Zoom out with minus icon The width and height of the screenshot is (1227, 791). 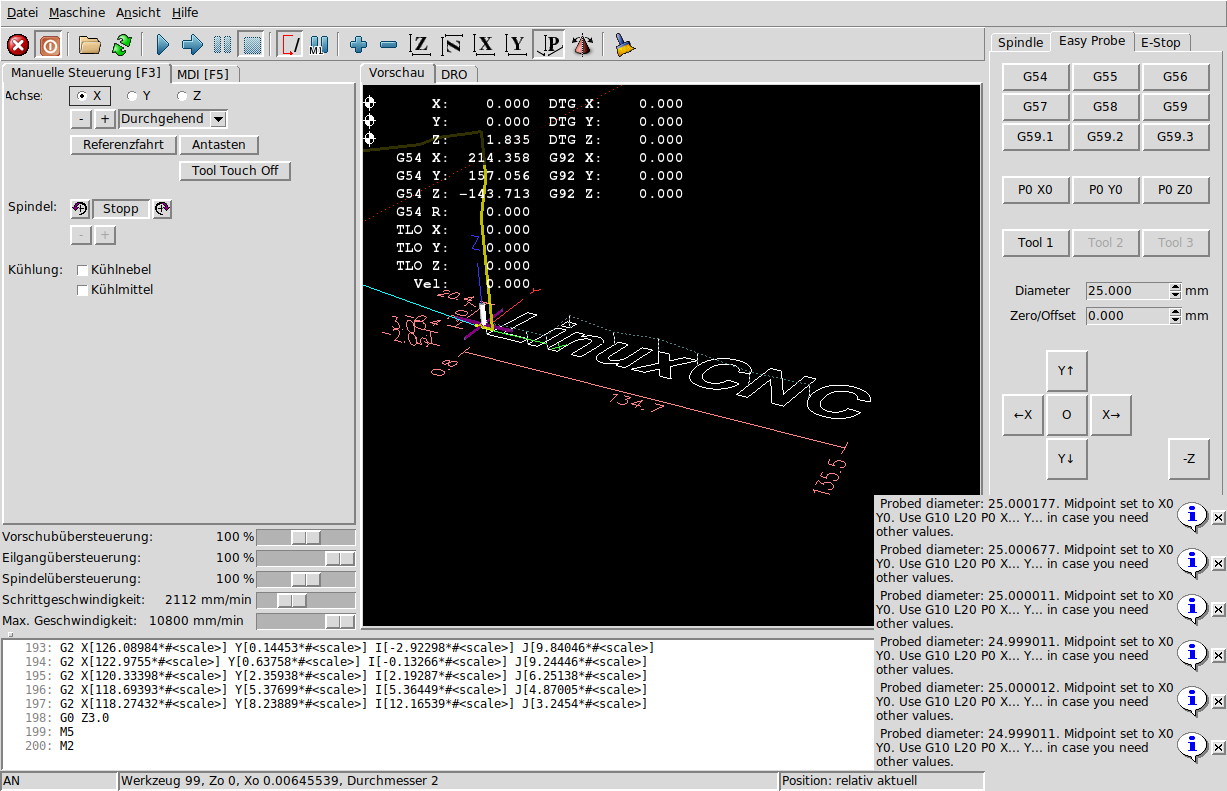pos(390,45)
